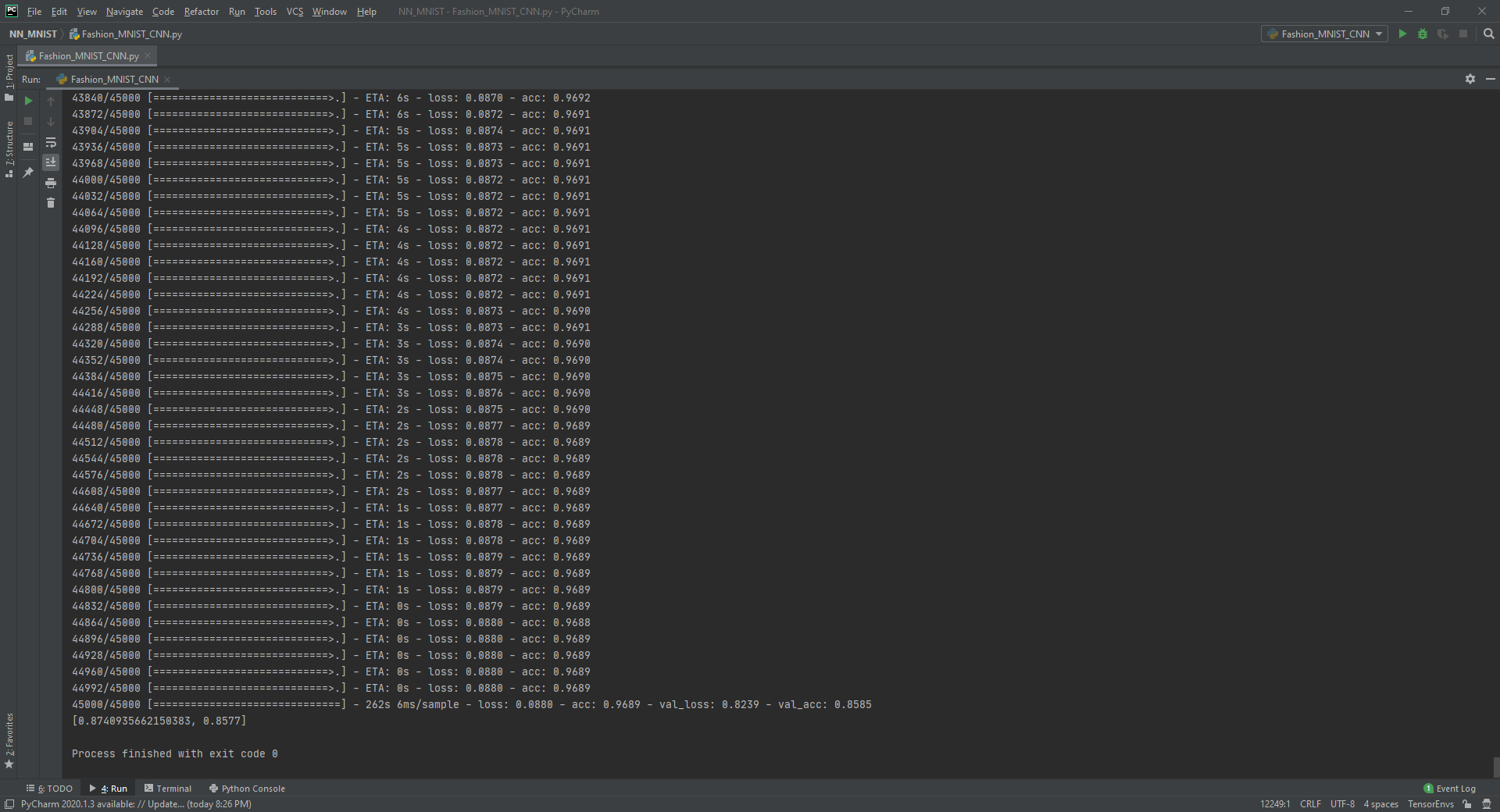Open the Refactor menu
The height and width of the screenshot is (812, 1500).
[202, 12]
